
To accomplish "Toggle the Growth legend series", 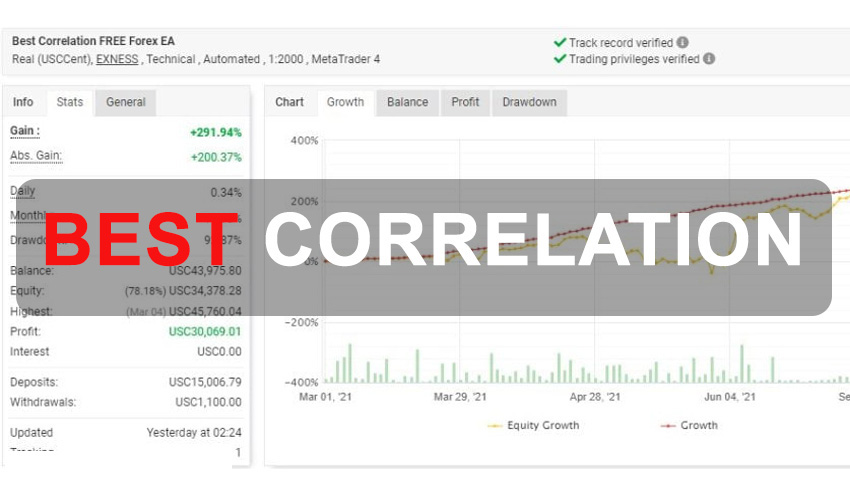I will click(x=689, y=426).
